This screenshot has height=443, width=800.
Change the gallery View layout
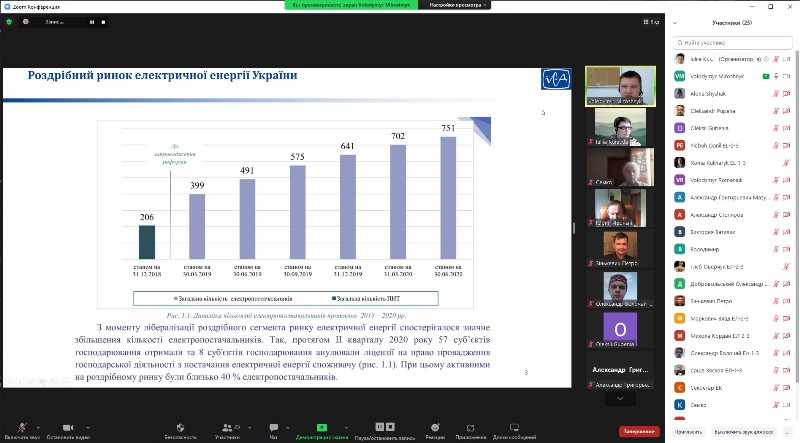[x=651, y=22]
